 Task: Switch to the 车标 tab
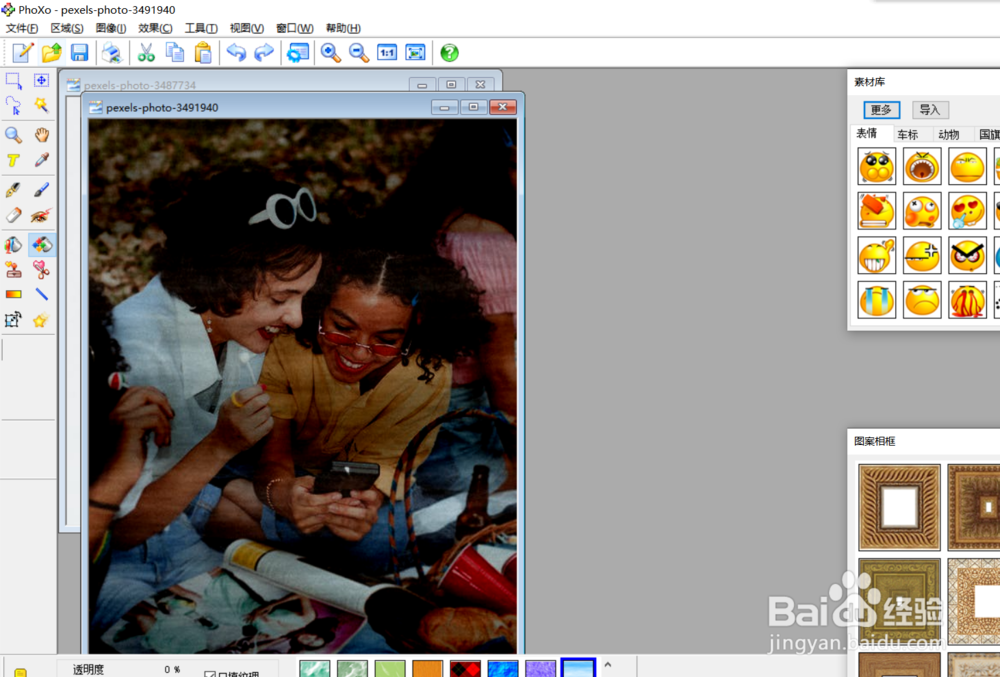[x=908, y=135]
